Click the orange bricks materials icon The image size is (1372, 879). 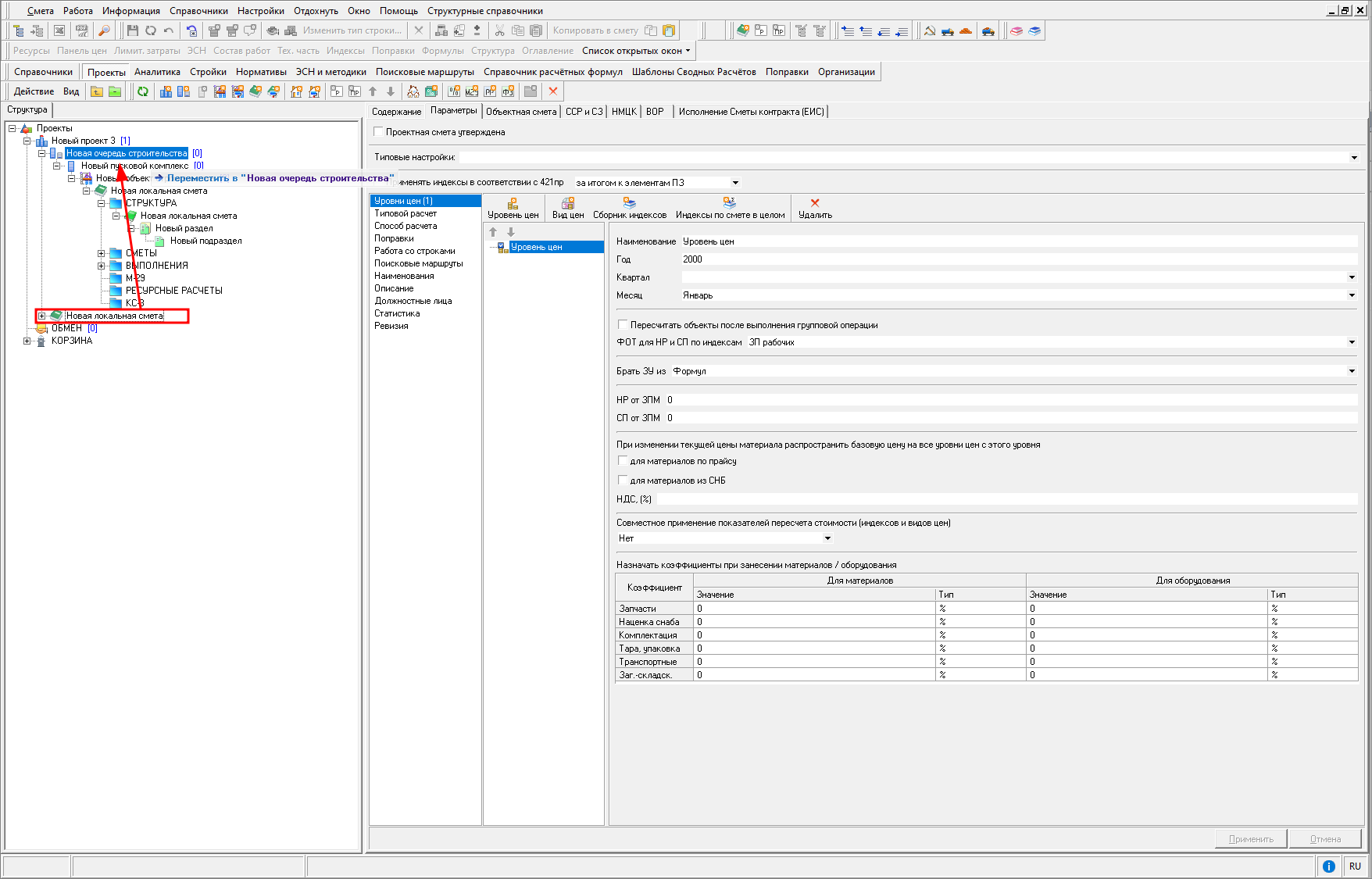966,30
